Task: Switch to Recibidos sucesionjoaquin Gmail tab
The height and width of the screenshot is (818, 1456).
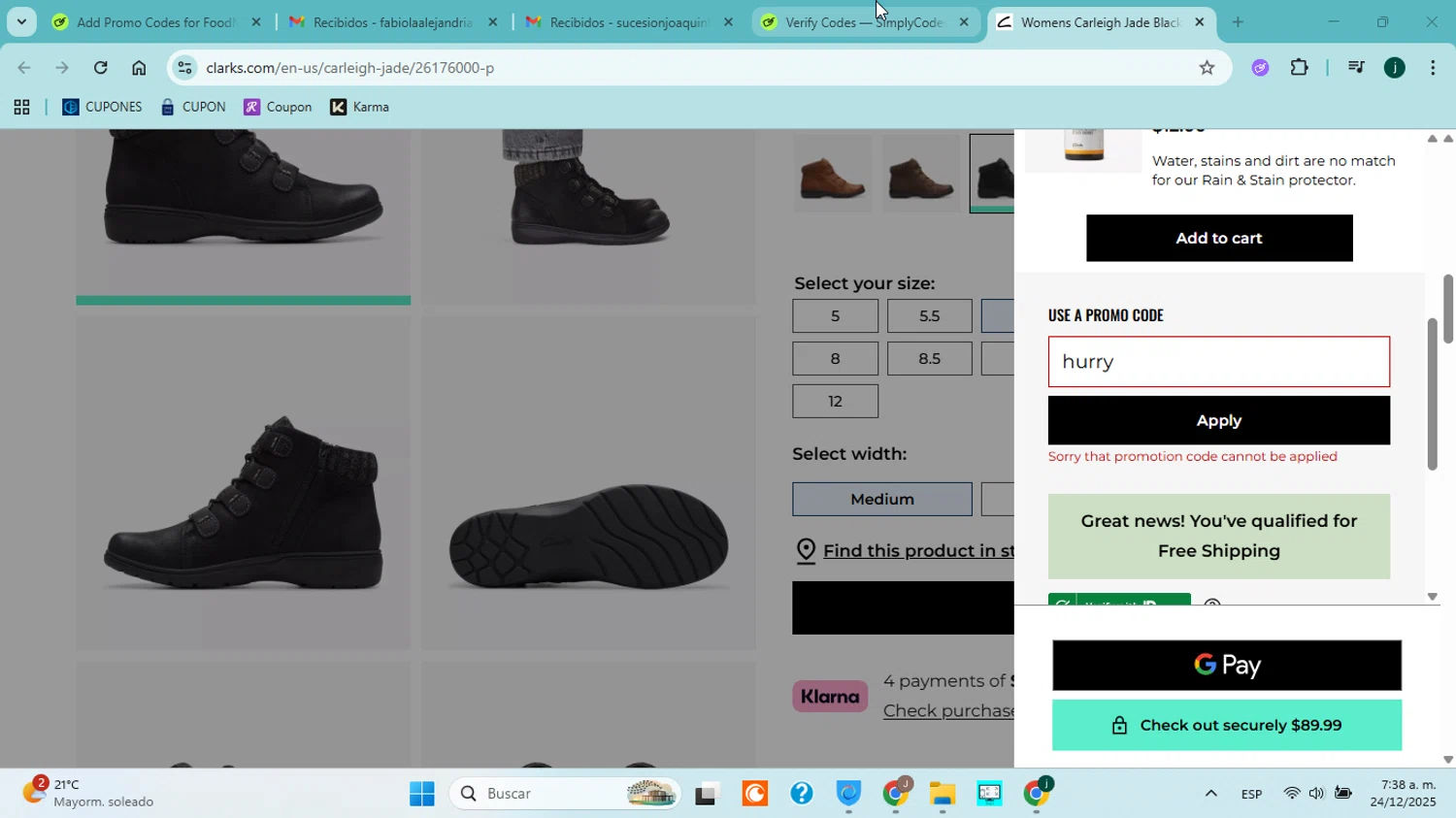Action: (x=629, y=21)
